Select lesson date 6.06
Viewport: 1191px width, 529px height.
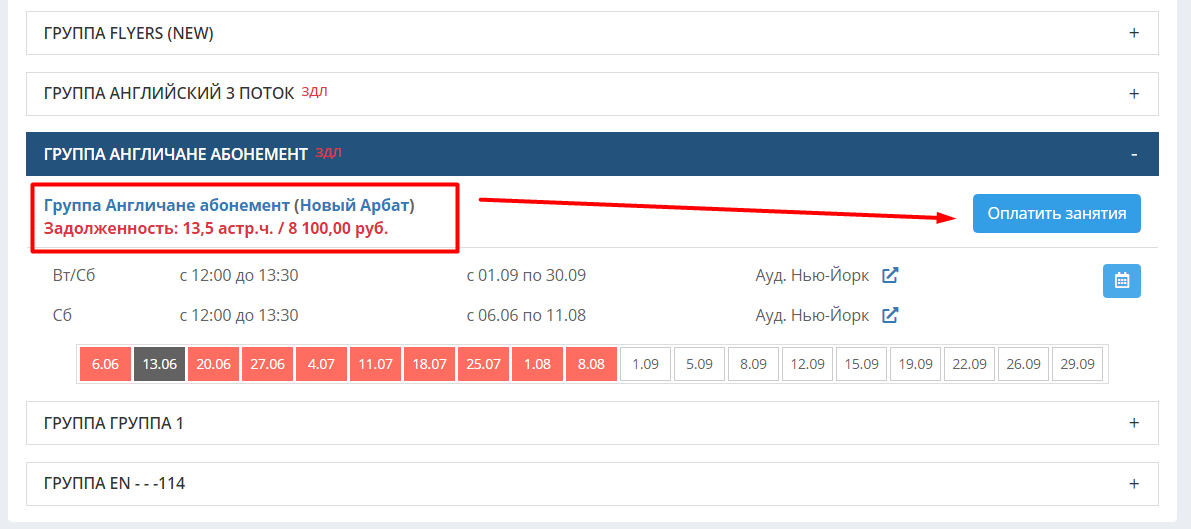106,364
